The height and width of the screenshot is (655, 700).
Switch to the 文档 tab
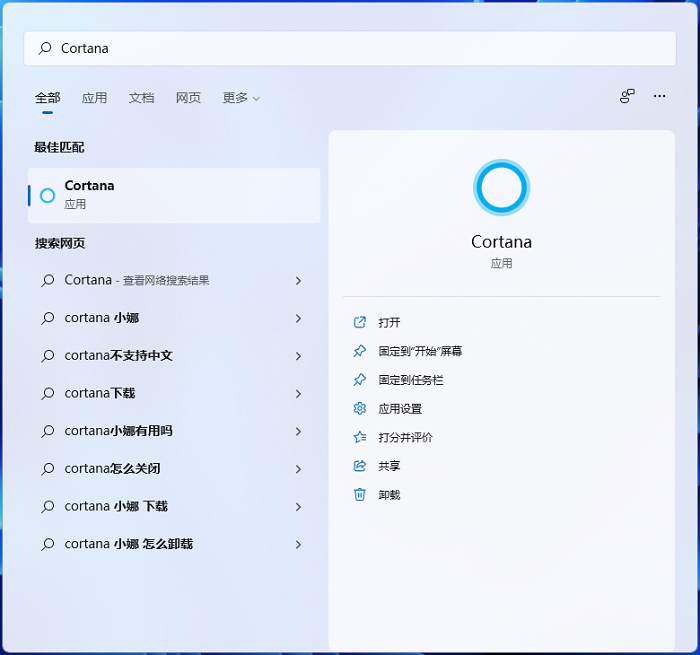click(x=142, y=98)
